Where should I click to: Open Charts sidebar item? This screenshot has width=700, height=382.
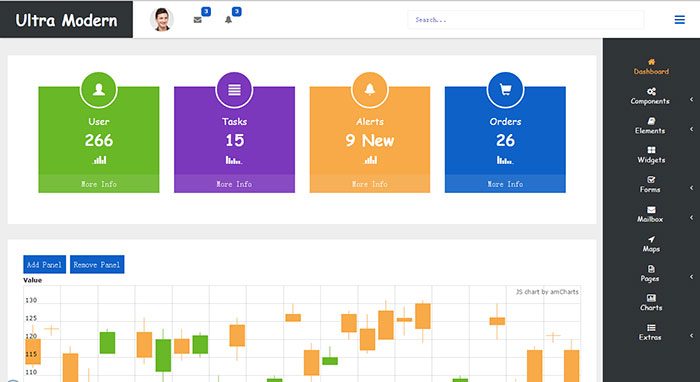(x=651, y=303)
